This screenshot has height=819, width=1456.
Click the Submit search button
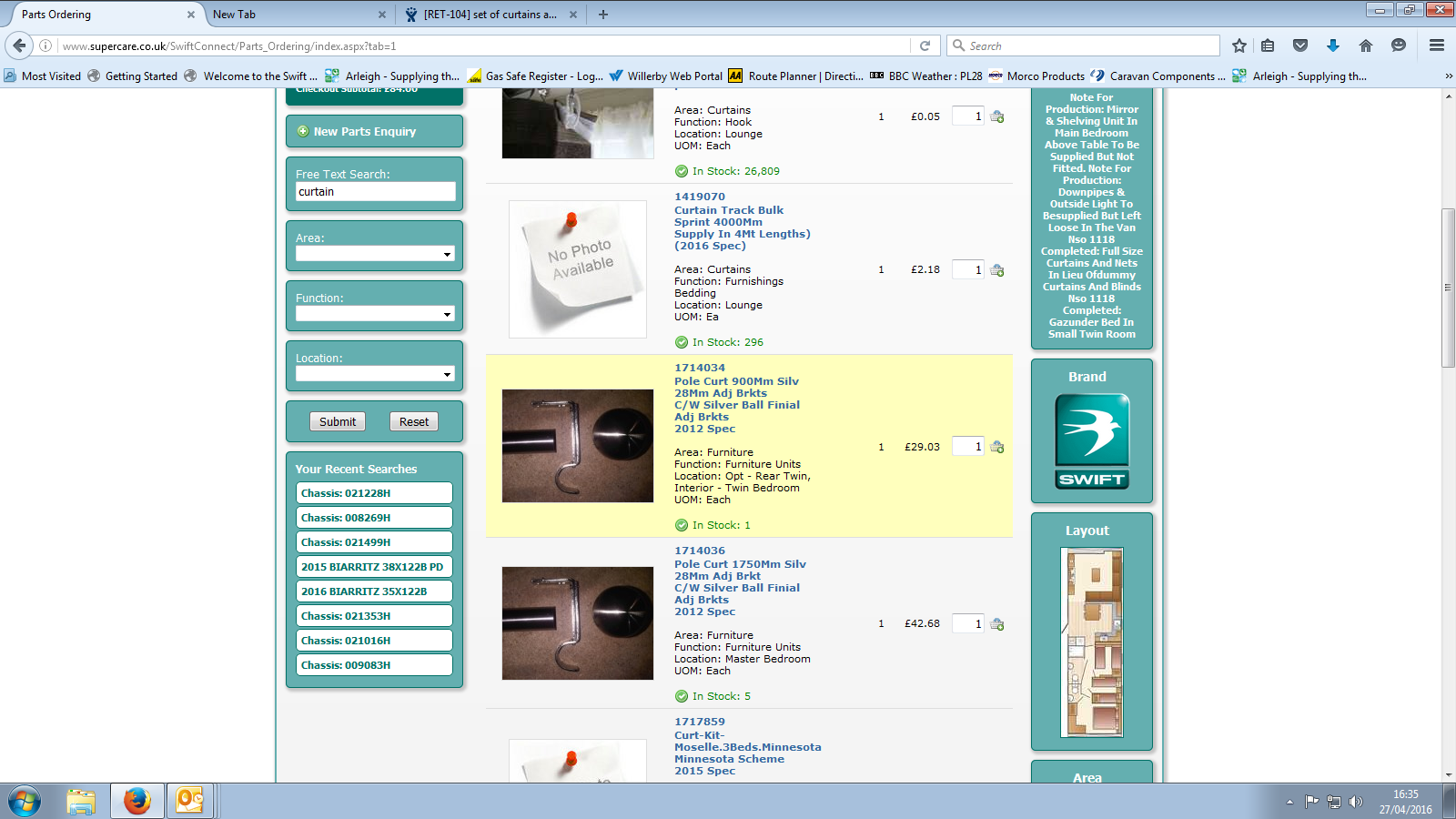338,422
